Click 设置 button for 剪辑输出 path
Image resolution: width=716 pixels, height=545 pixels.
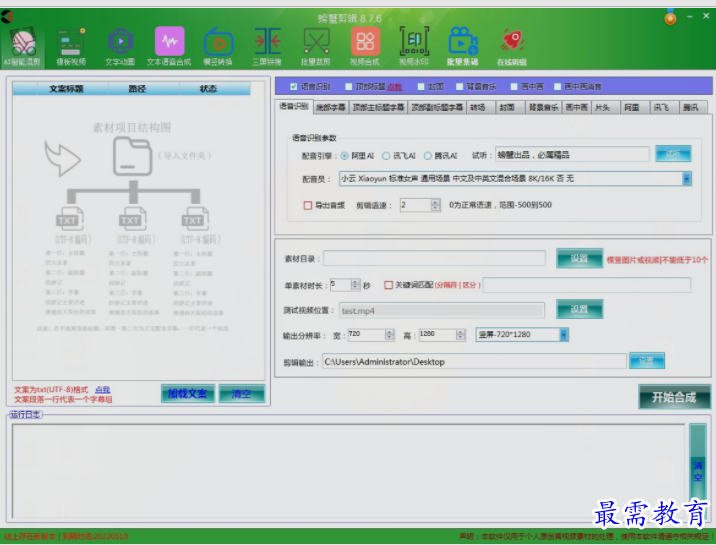click(x=647, y=361)
